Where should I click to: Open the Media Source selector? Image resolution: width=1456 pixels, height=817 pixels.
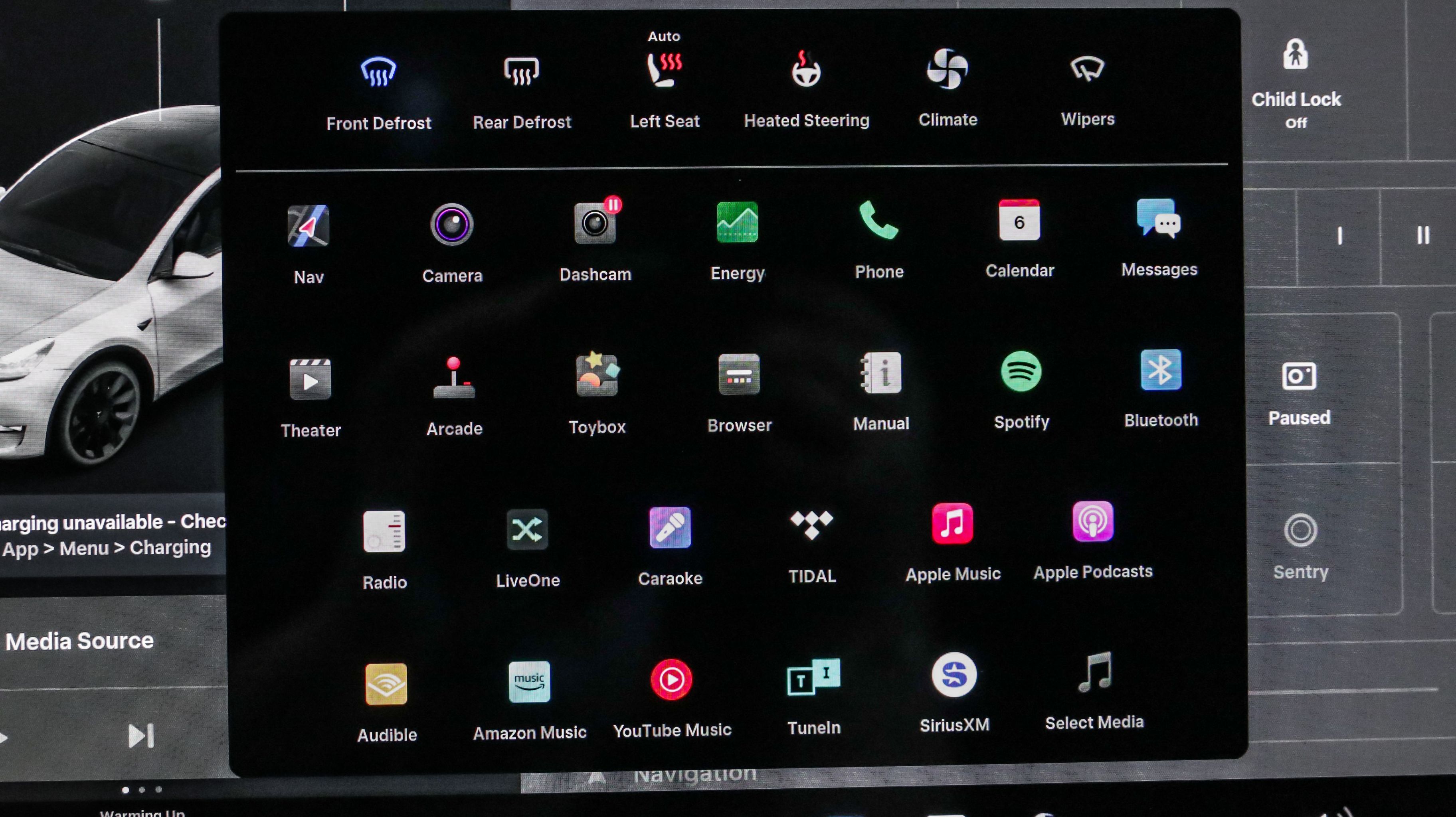pos(80,641)
